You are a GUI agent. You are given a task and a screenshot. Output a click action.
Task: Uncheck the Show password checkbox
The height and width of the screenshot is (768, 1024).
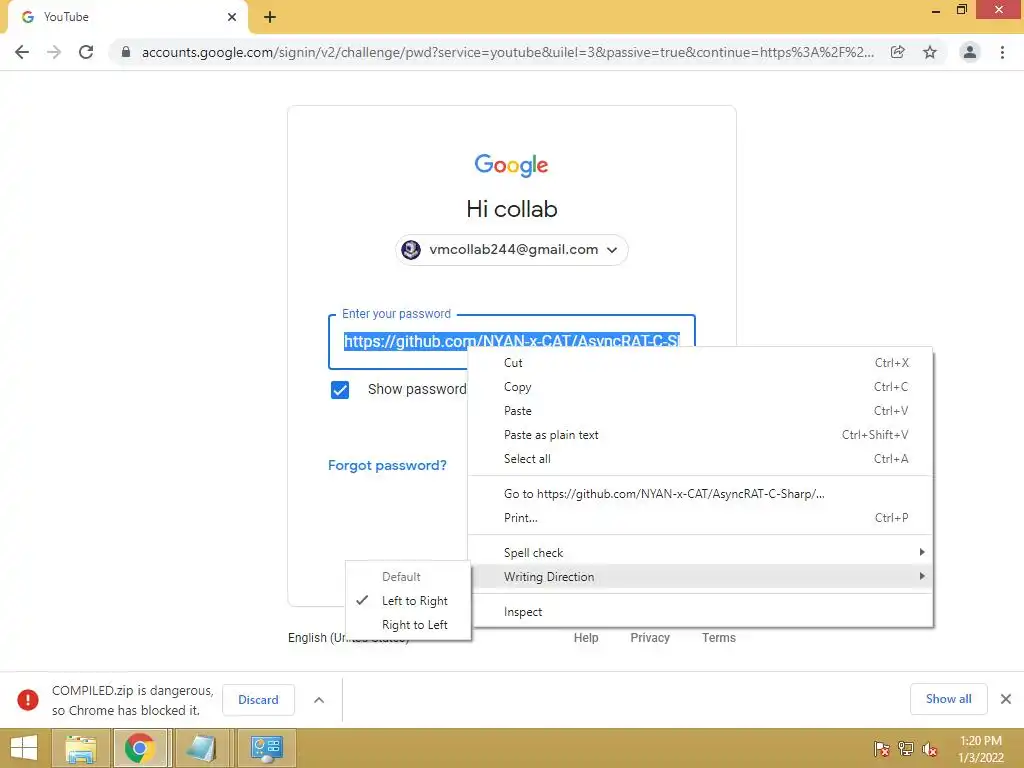click(x=340, y=390)
